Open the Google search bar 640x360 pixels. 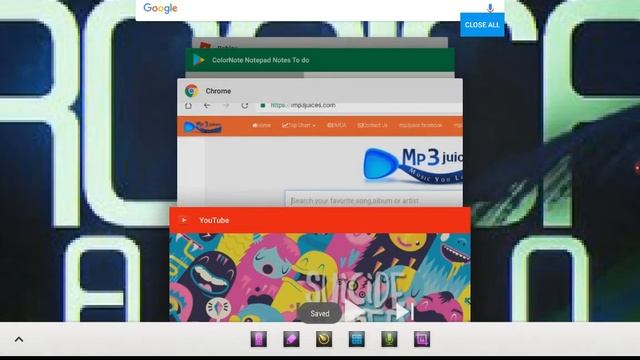(320, 9)
